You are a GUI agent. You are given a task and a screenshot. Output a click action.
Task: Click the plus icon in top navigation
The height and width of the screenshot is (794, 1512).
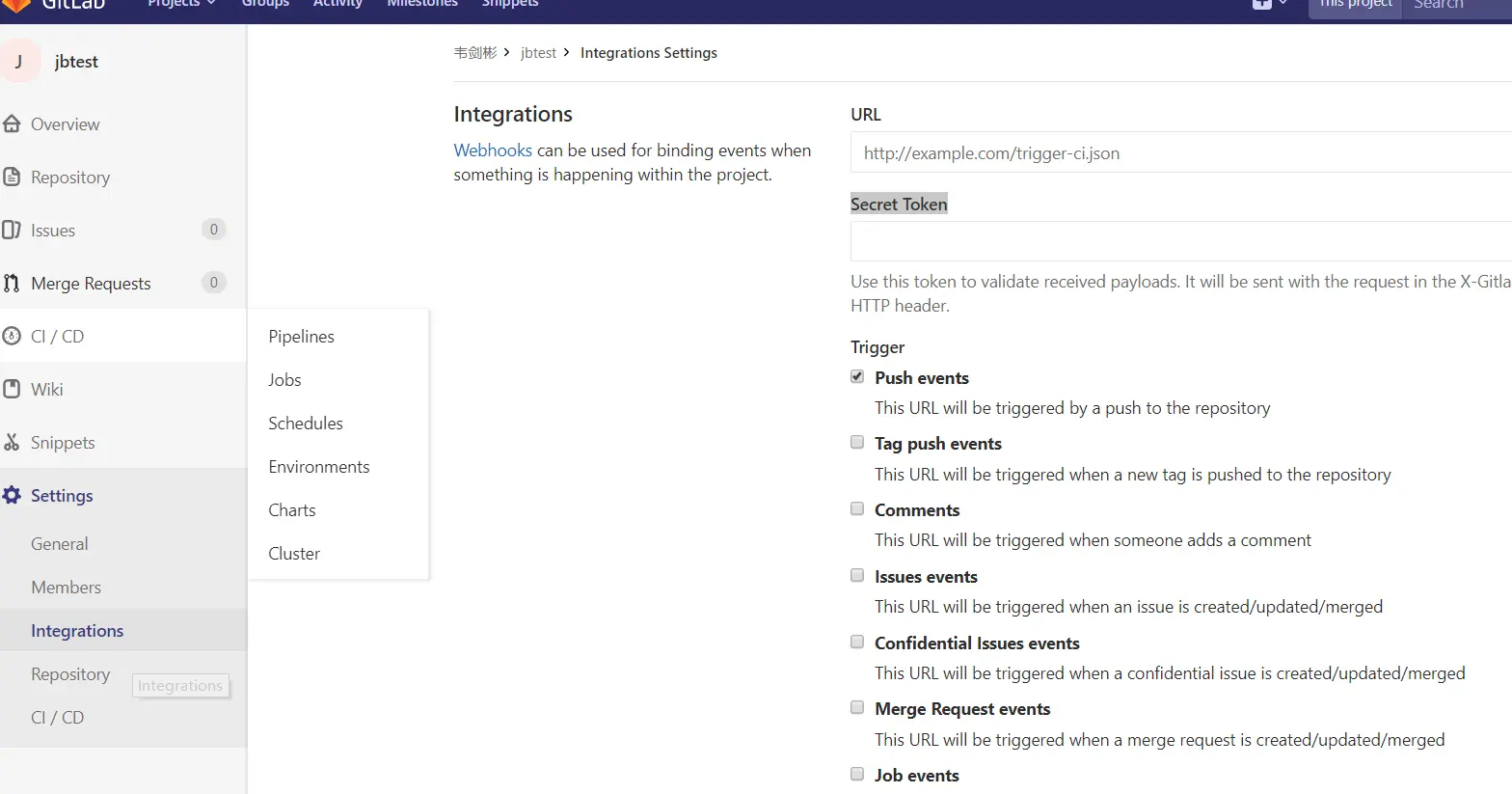[1261, 4]
